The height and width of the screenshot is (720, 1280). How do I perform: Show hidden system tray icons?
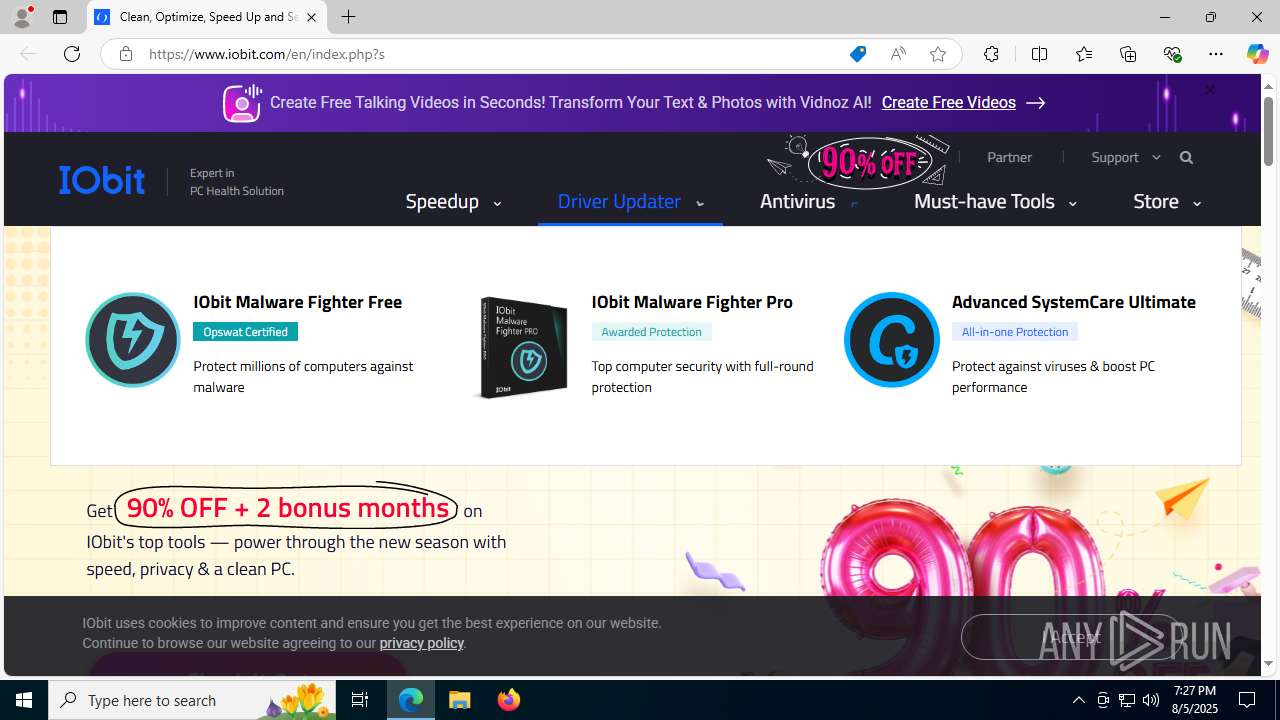click(x=1078, y=700)
